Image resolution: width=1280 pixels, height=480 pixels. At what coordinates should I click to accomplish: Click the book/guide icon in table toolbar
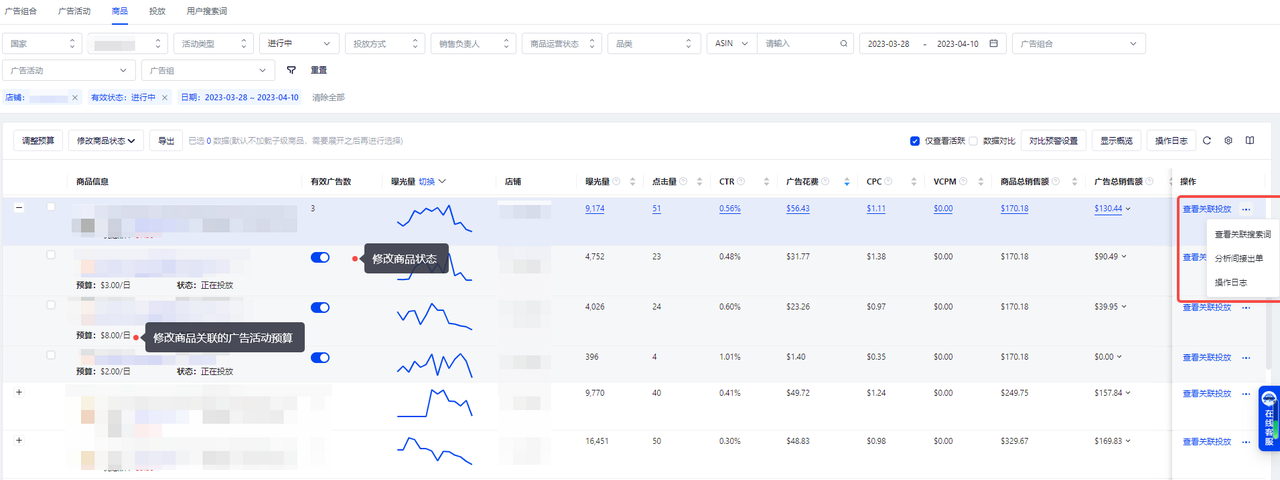(x=1250, y=141)
